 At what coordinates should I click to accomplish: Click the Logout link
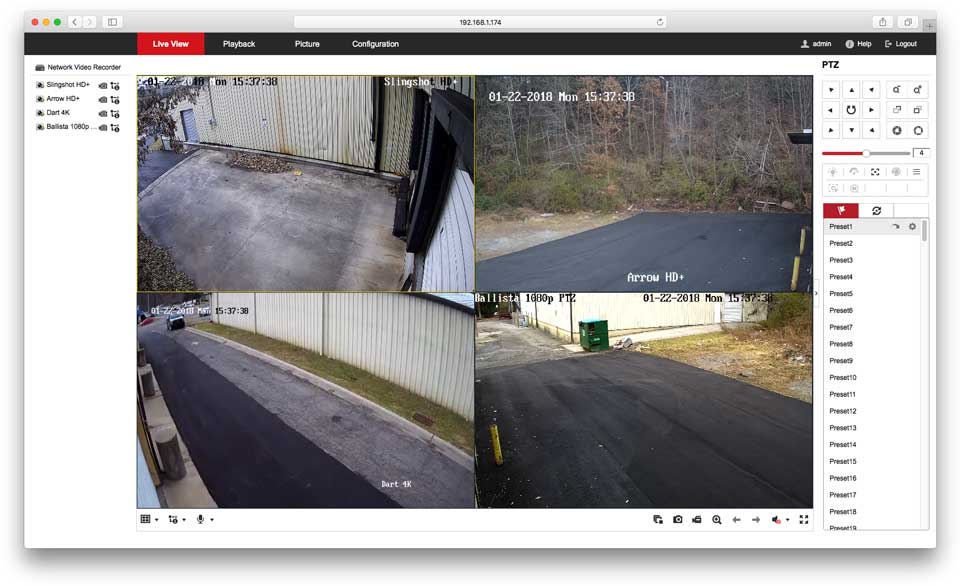[901, 44]
